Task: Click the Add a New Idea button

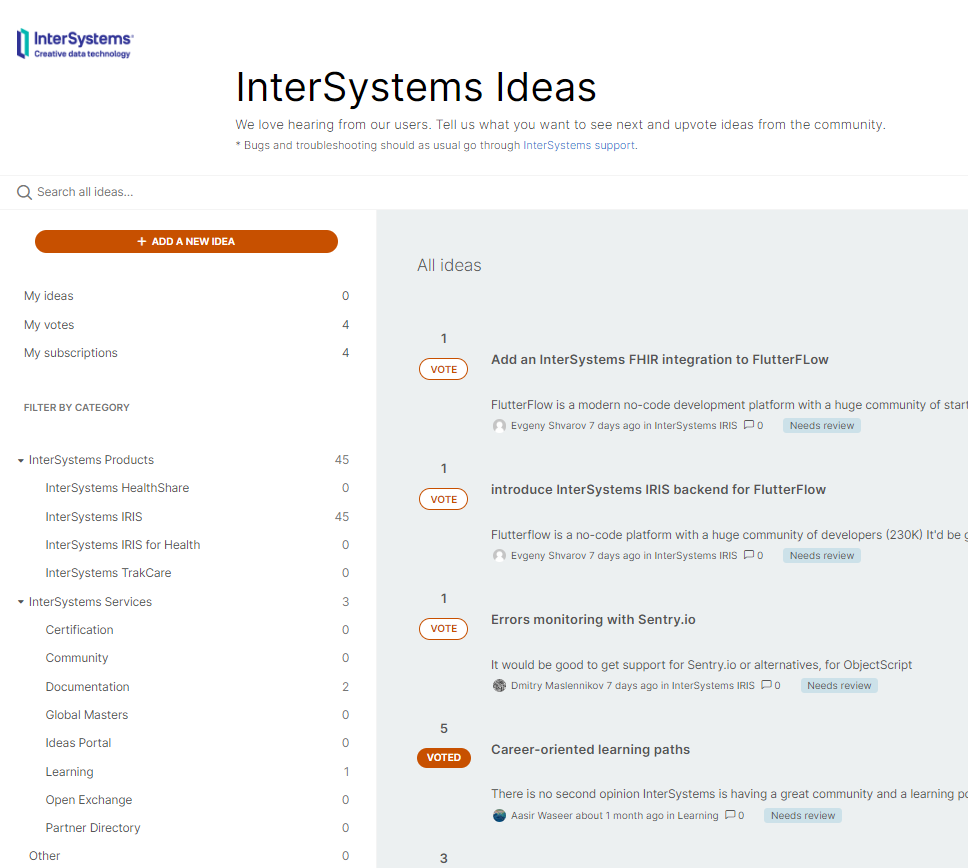Action: click(186, 241)
